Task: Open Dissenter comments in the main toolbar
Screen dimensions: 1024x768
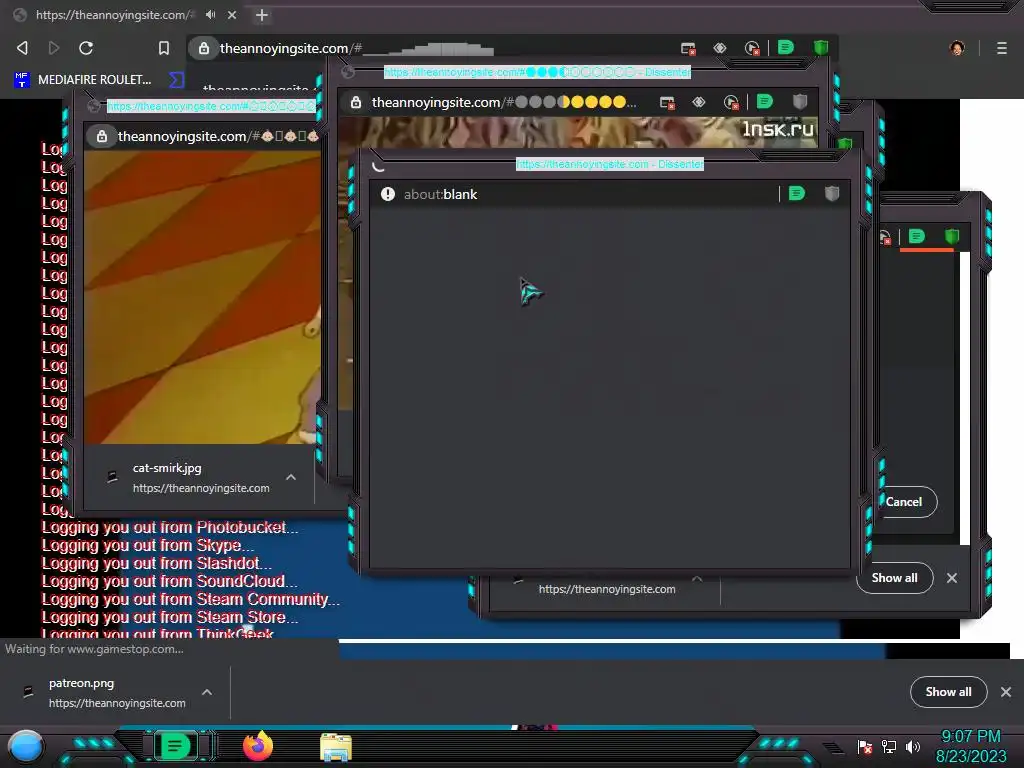Action: point(786,47)
